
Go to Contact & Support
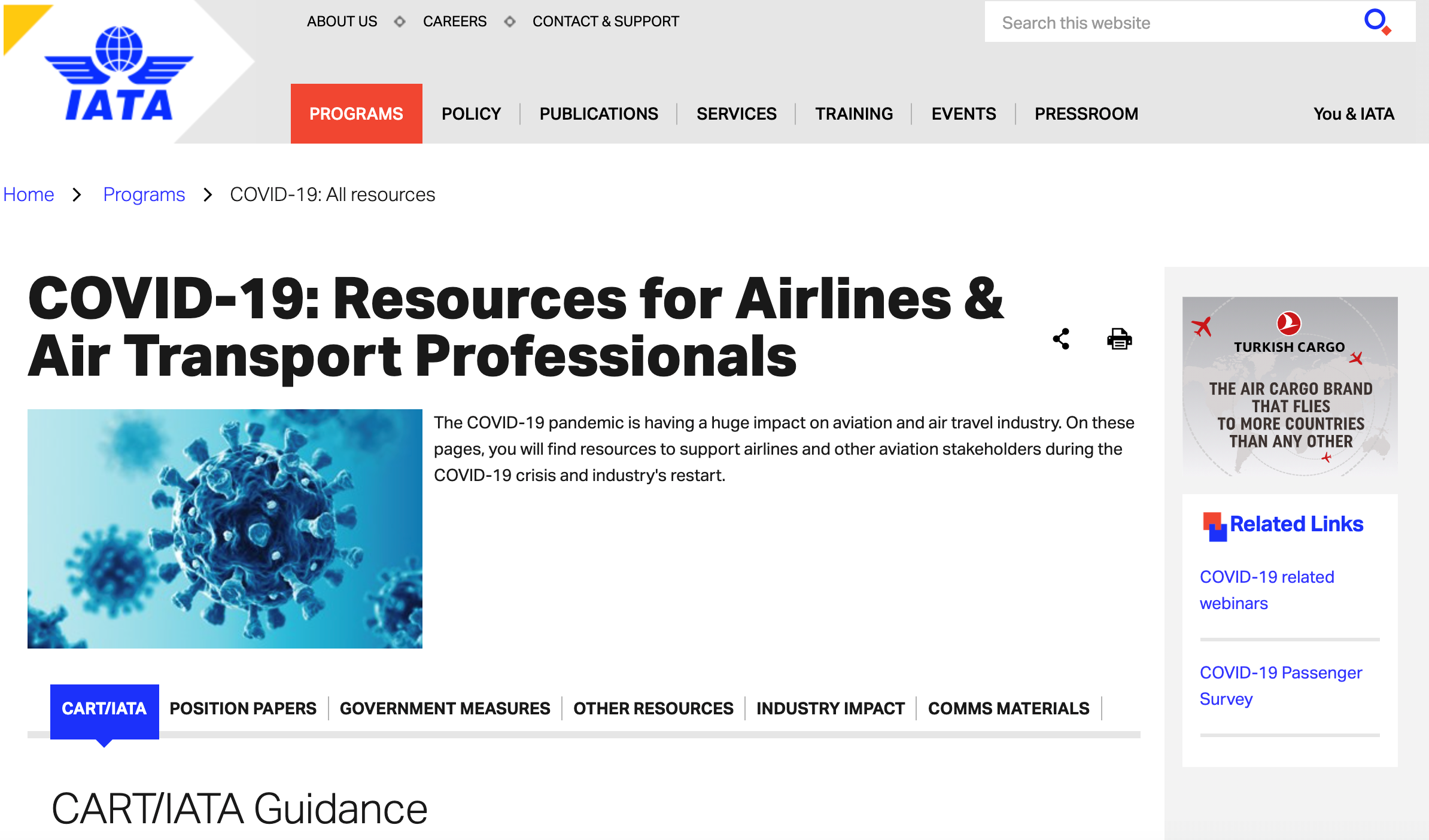click(x=606, y=22)
